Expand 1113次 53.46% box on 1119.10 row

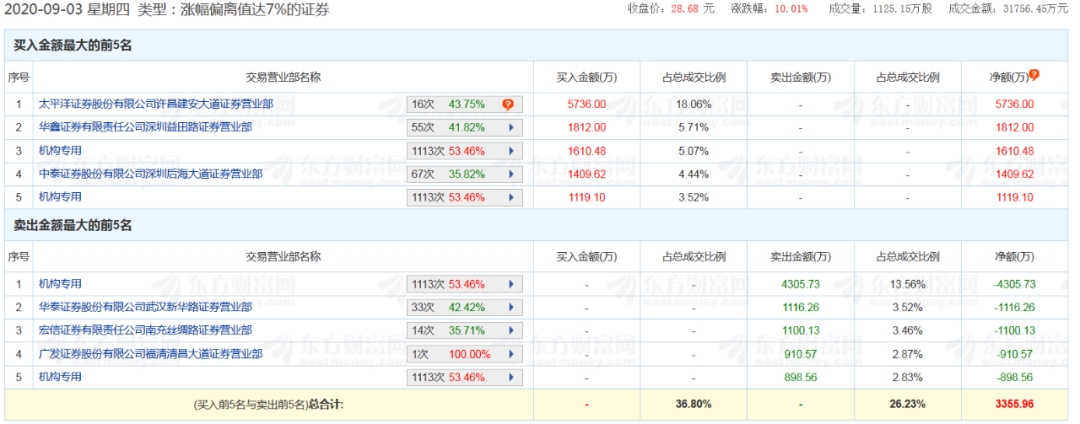pos(511,198)
